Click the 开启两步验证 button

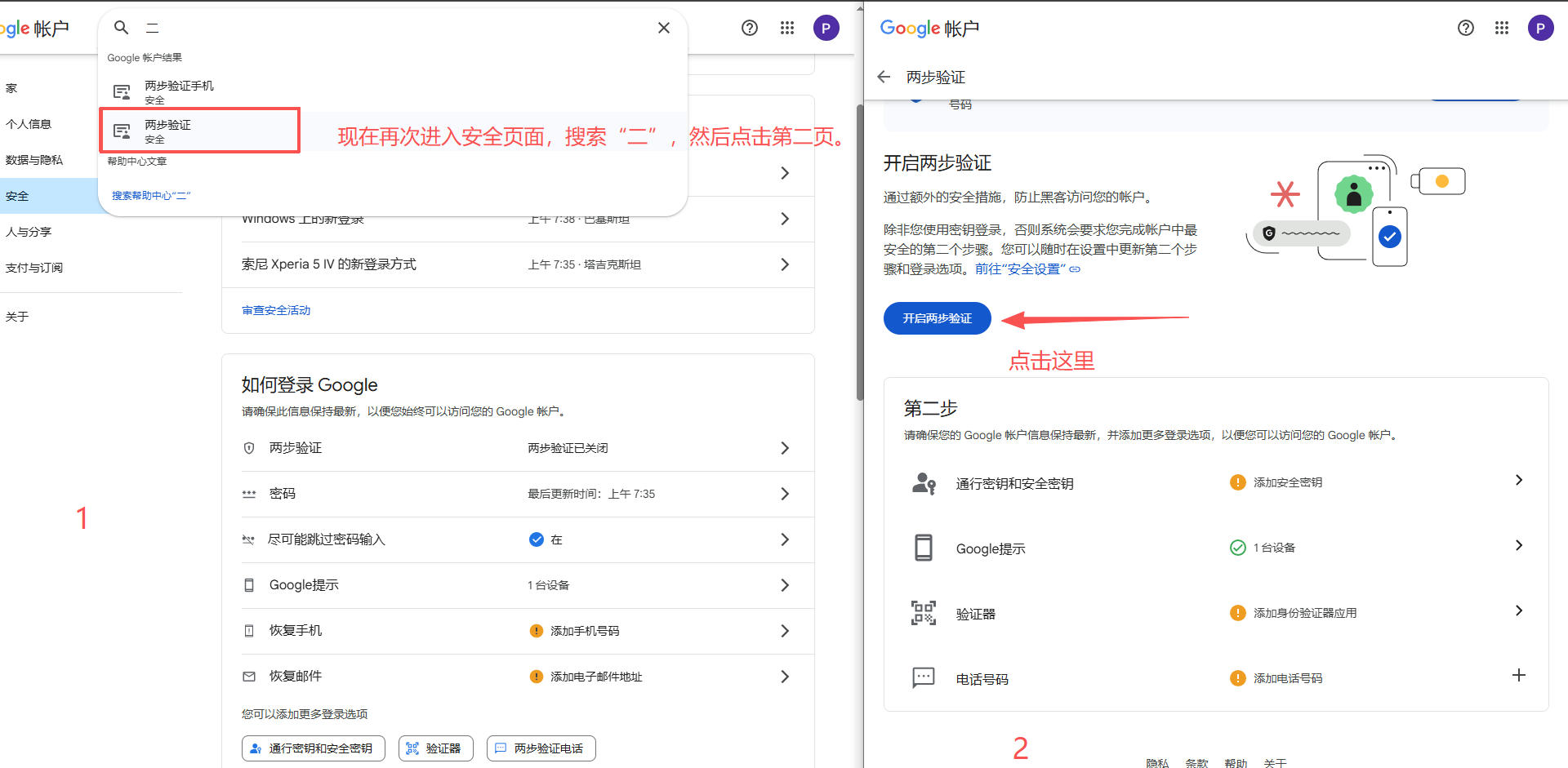pyautogui.click(x=937, y=318)
